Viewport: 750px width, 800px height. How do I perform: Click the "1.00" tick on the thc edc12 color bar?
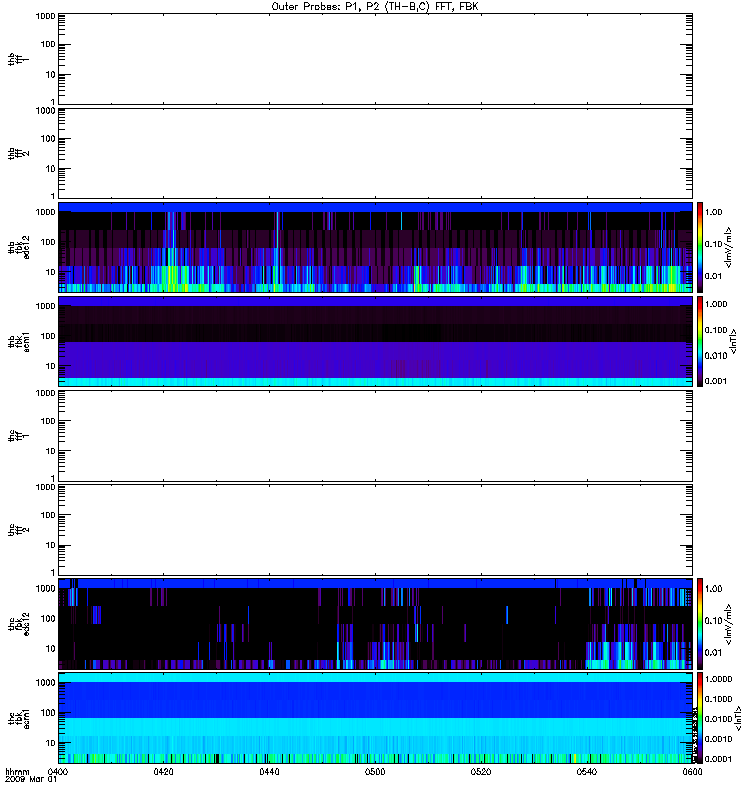coord(714,589)
